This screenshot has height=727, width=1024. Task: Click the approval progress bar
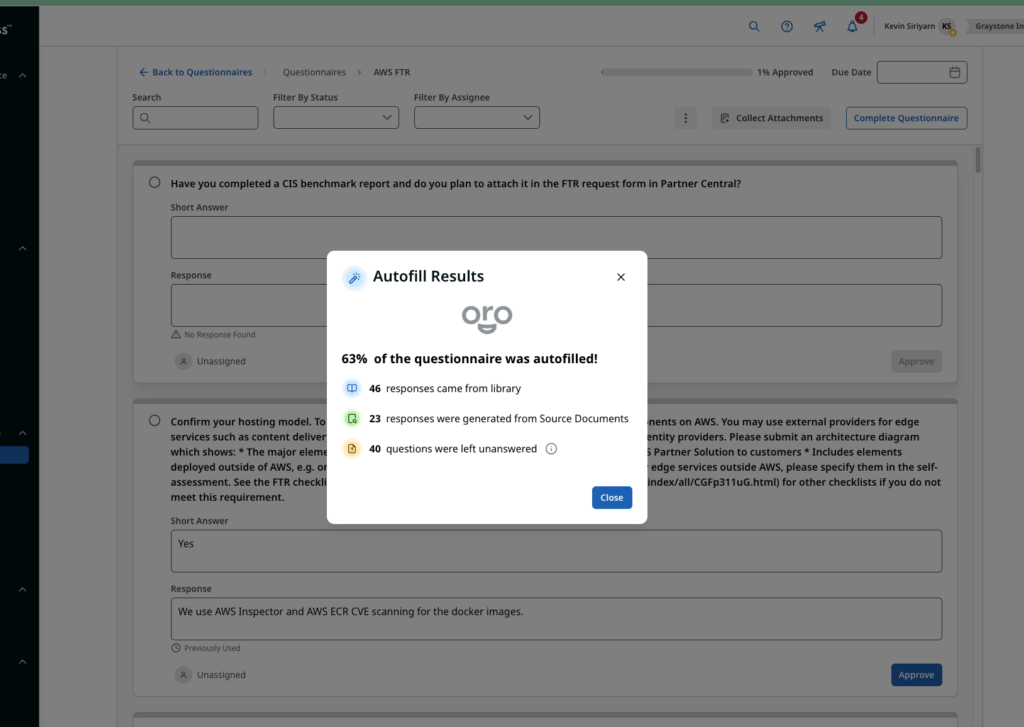tap(676, 72)
